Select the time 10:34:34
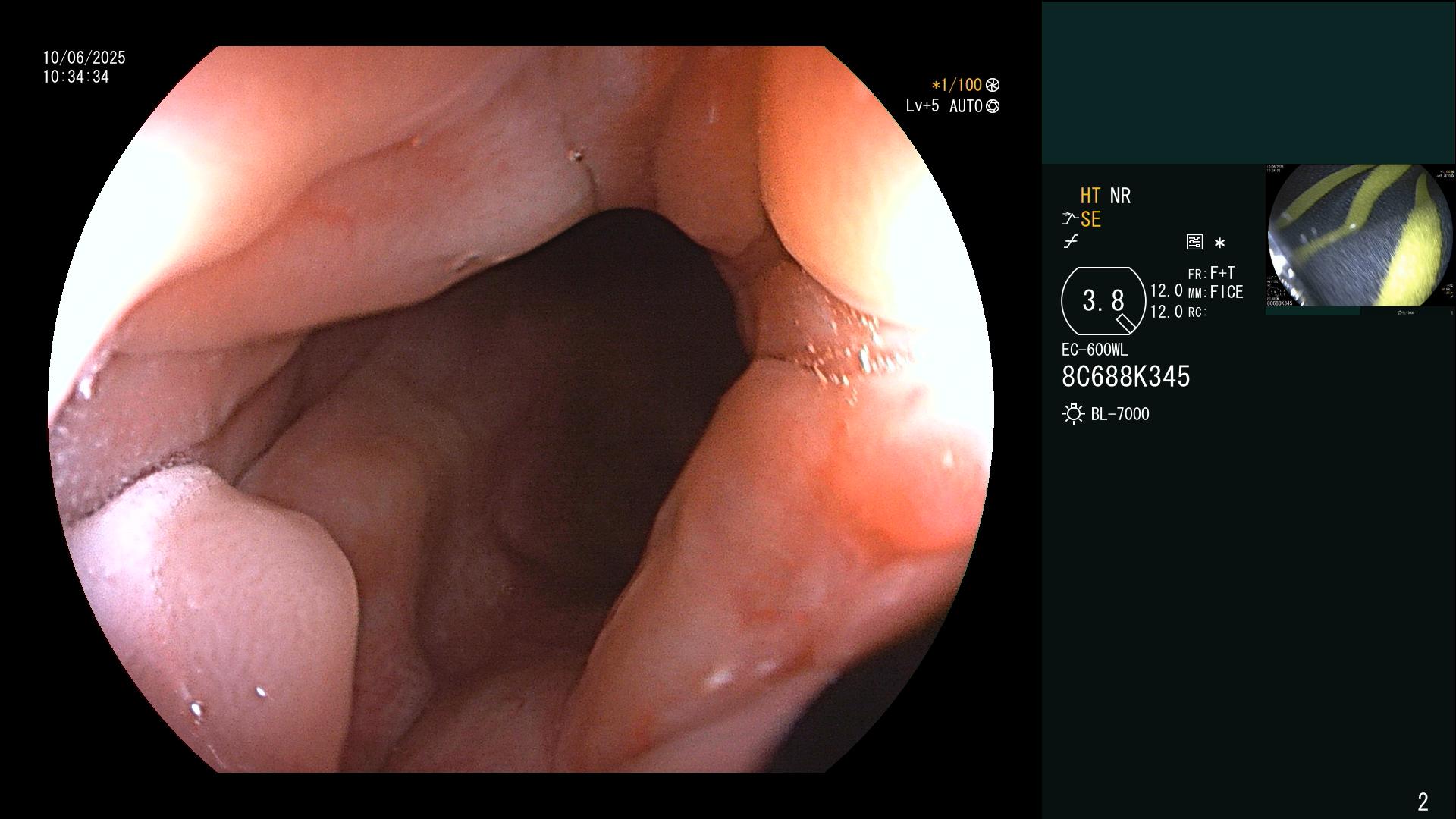 (76, 77)
